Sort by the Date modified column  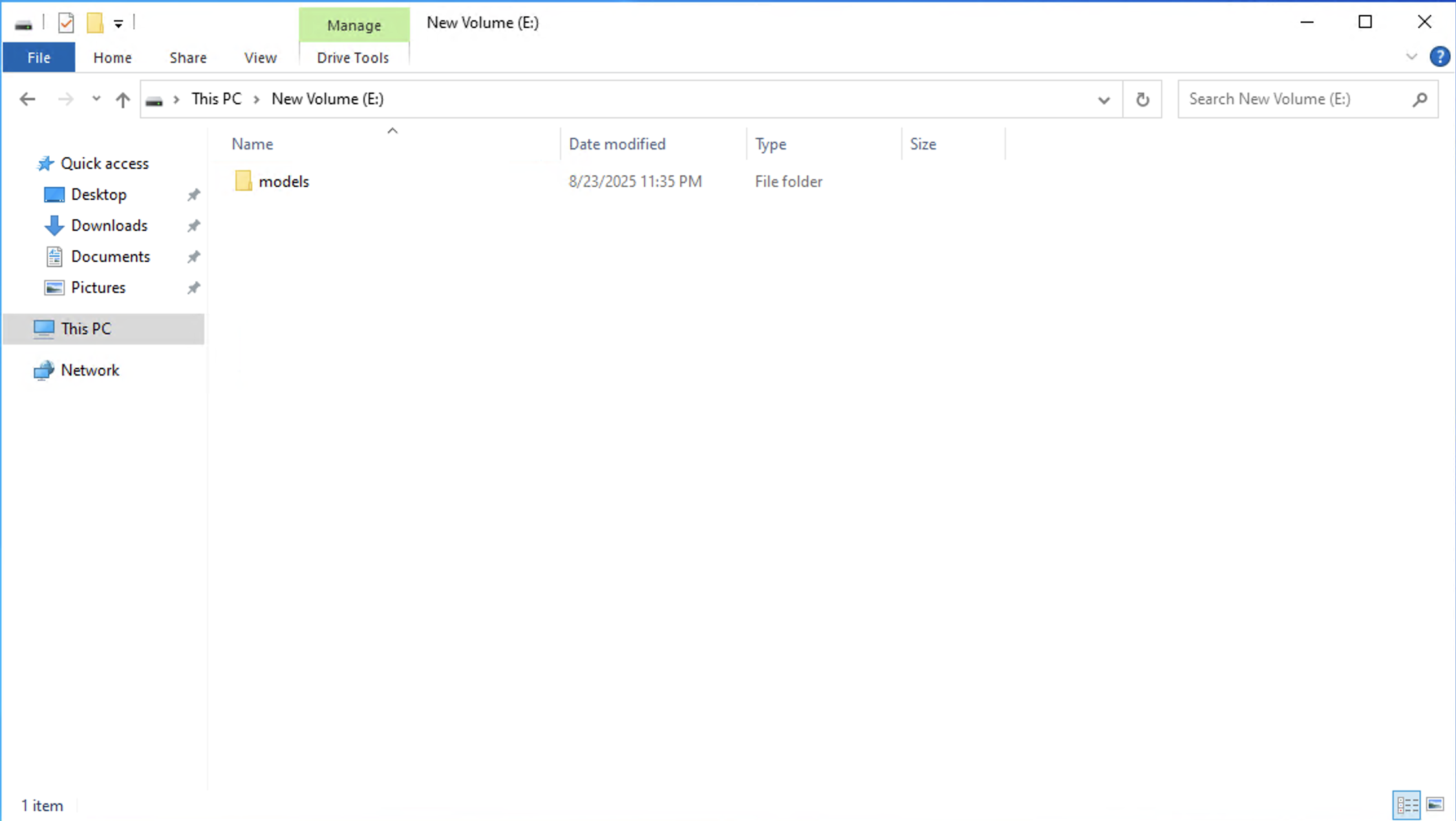tap(617, 144)
